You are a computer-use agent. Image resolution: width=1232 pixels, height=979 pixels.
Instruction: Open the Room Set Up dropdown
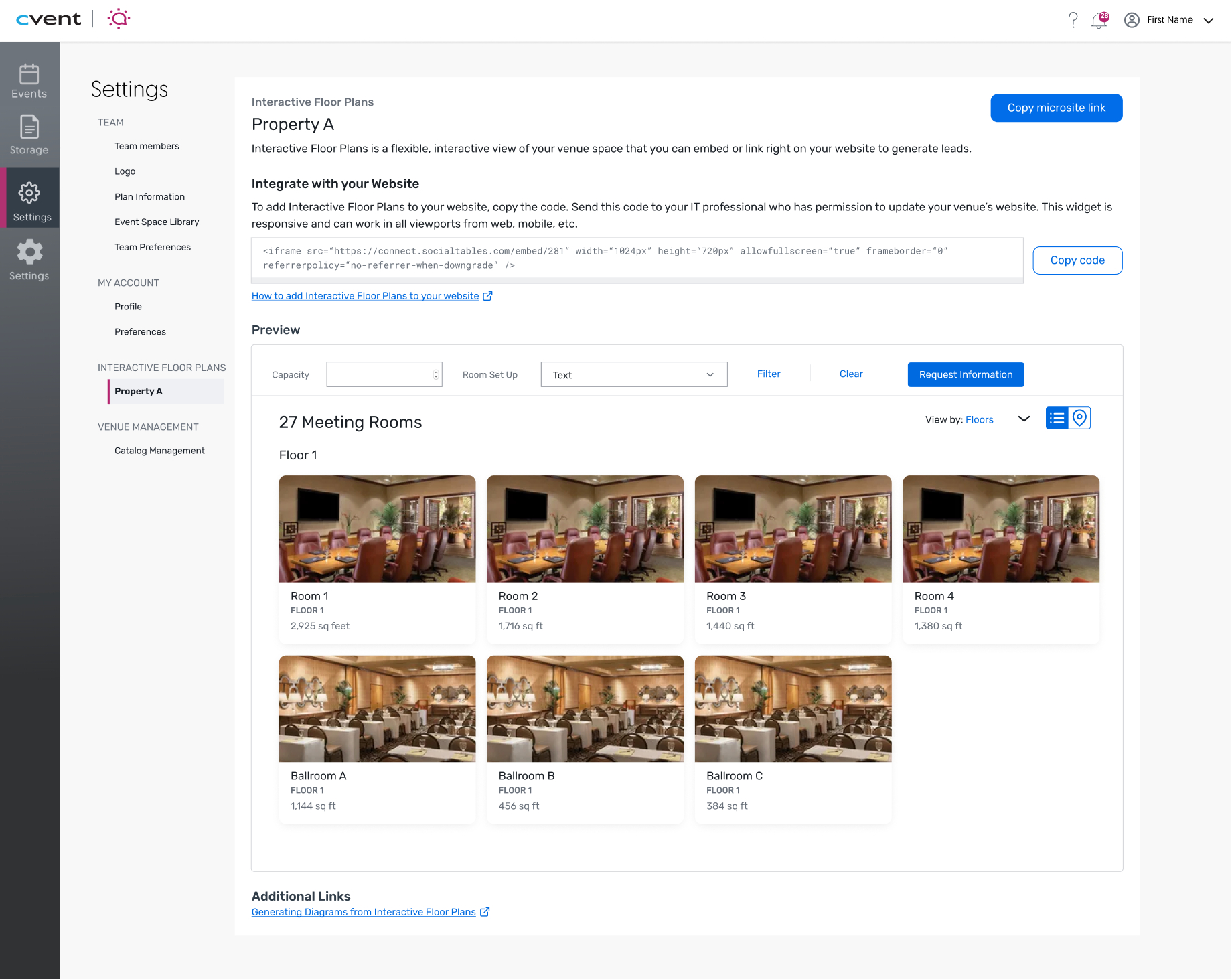point(634,375)
